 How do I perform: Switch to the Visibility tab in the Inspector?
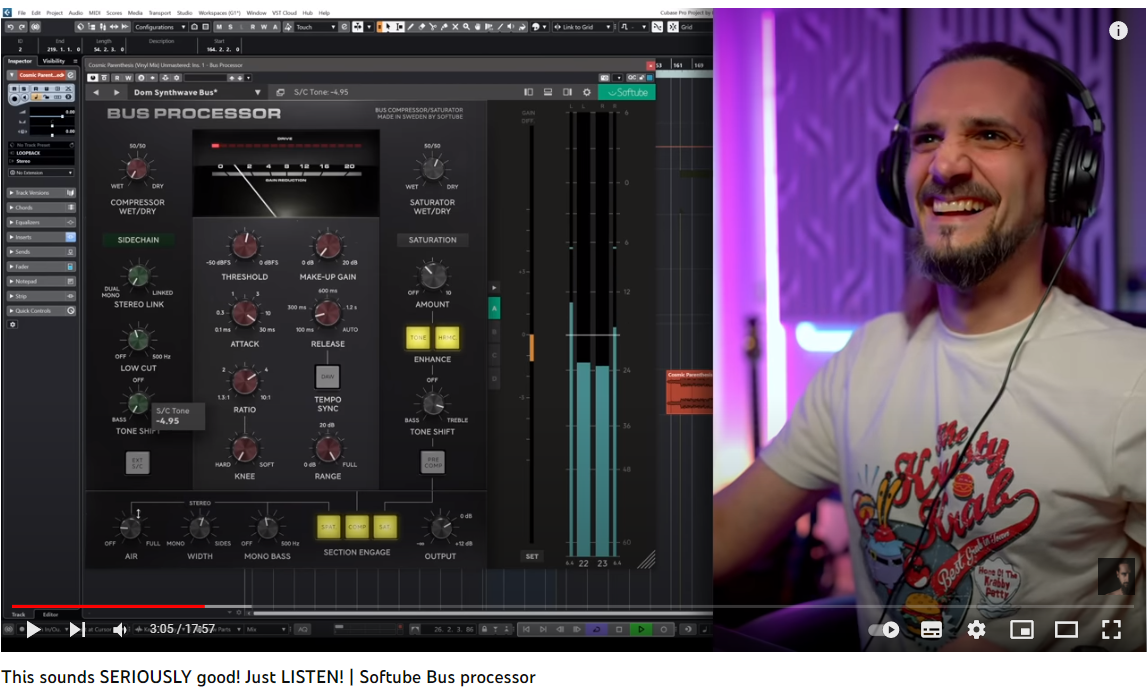54,60
